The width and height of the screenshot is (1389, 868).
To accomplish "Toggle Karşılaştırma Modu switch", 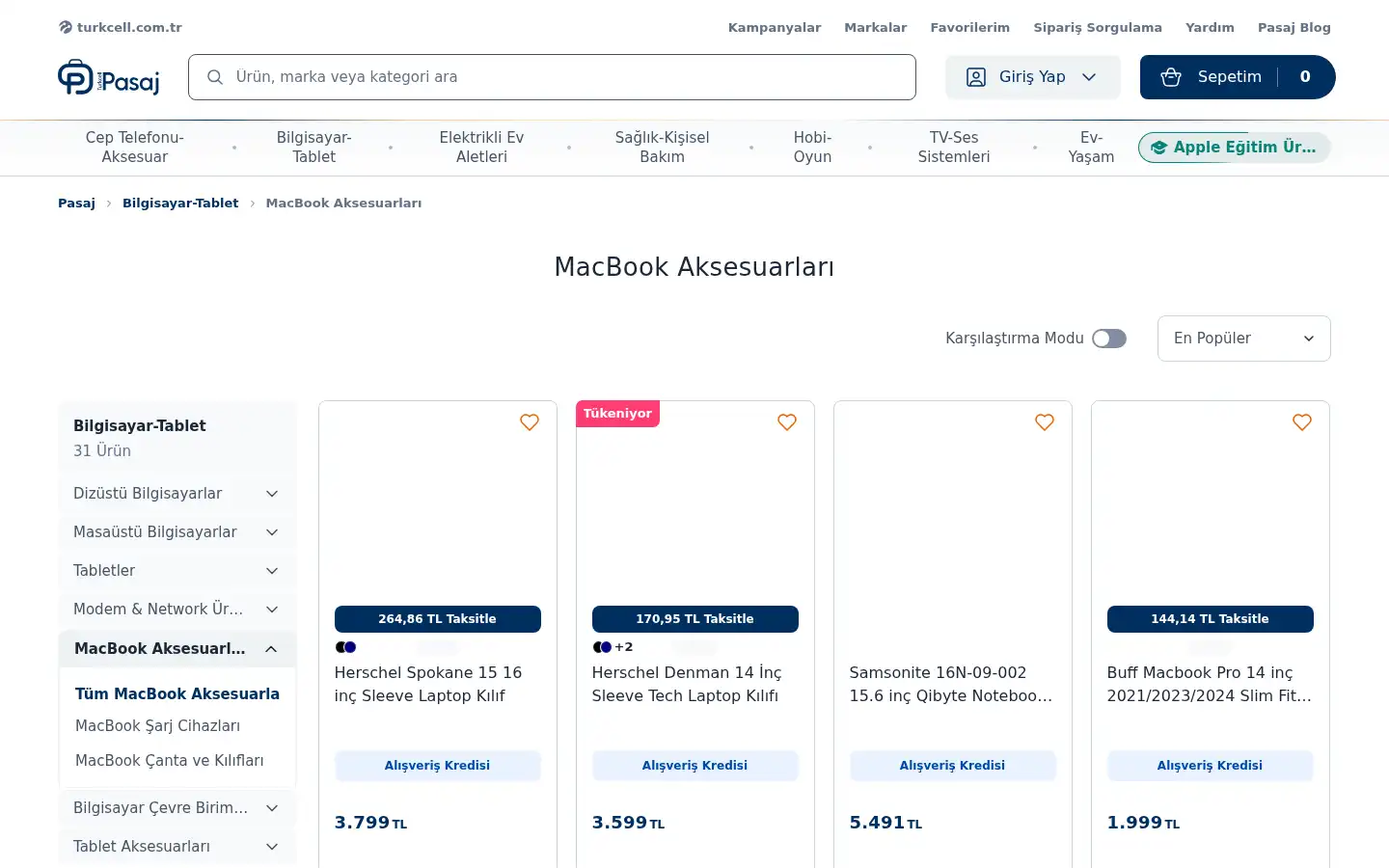I will [x=1109, y=339].
